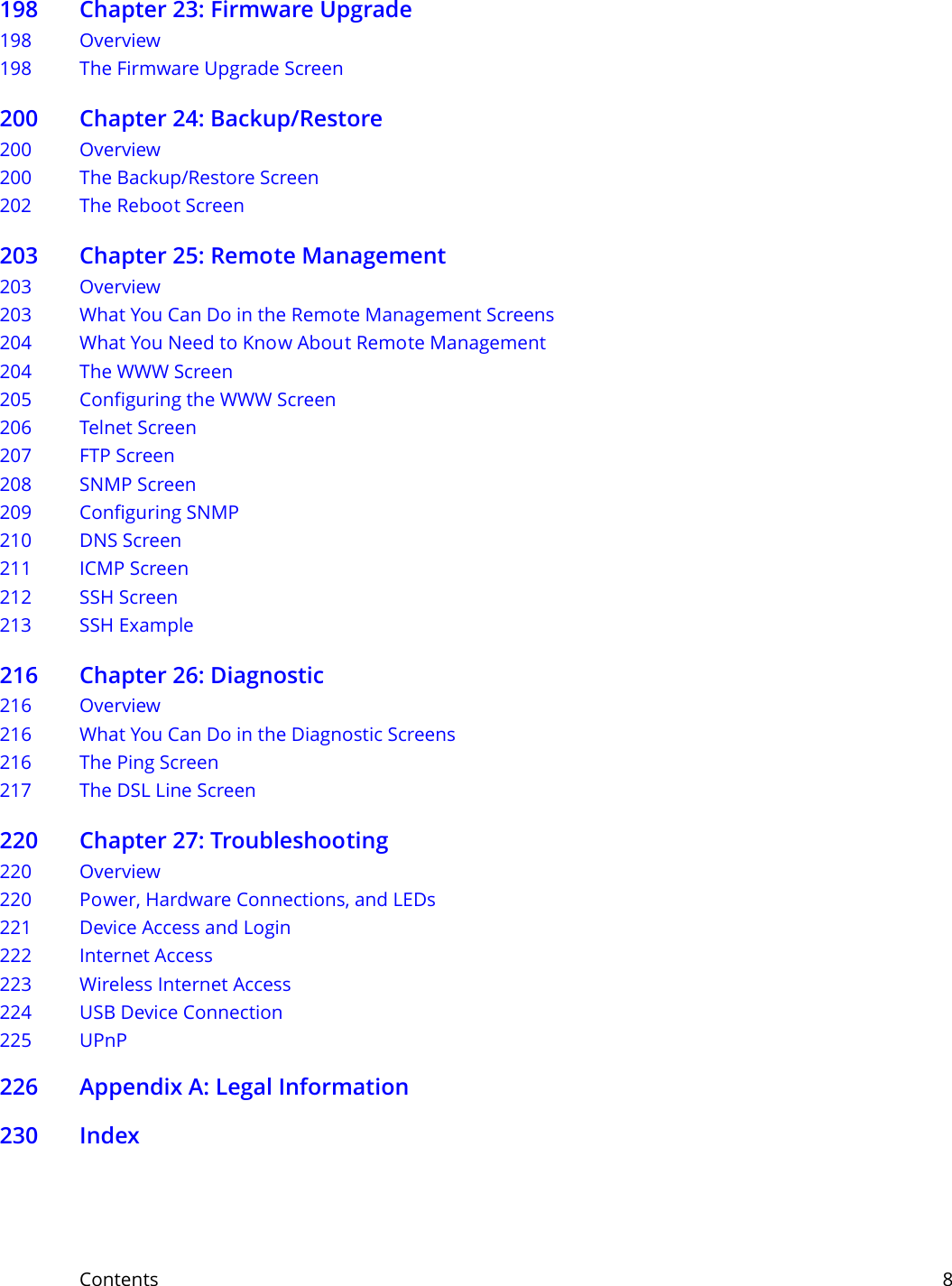This screenshot has width=952, height=1286.
Task: Open Chapter 26: Diagnostic
Action: 201,676
